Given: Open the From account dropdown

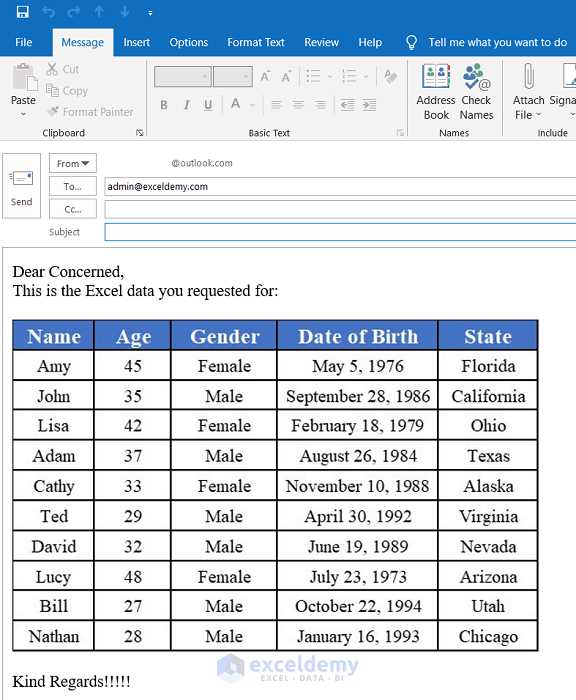Looking at the screenshot, I should 73,163.
